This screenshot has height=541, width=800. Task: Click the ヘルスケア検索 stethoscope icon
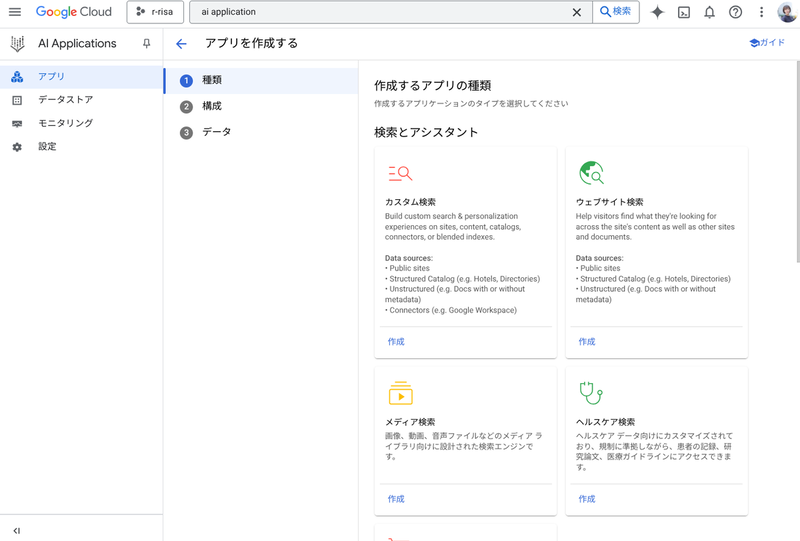click(x=591, y=392)
